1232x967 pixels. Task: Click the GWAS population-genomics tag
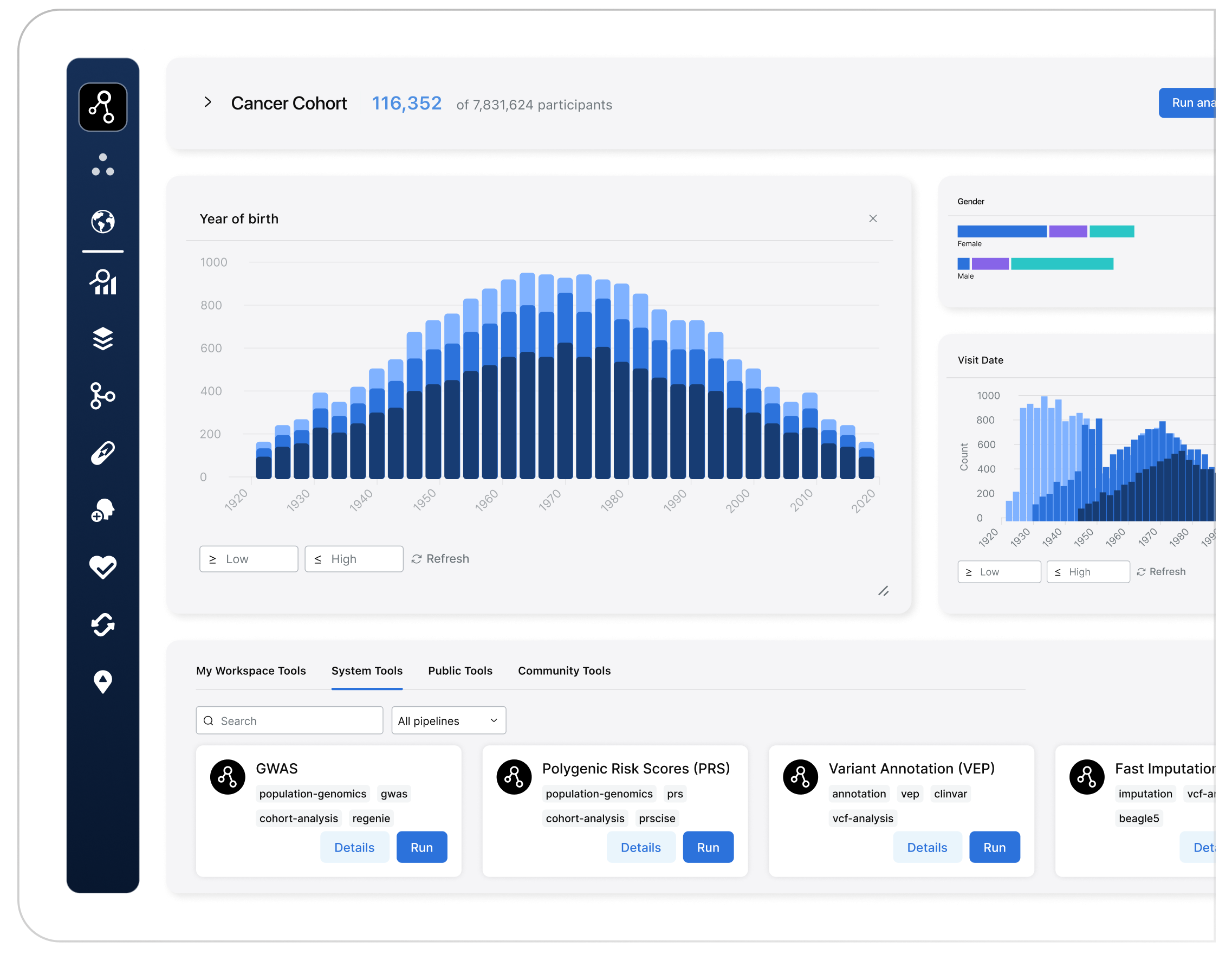pyautogui.click(x=313, y=794)
